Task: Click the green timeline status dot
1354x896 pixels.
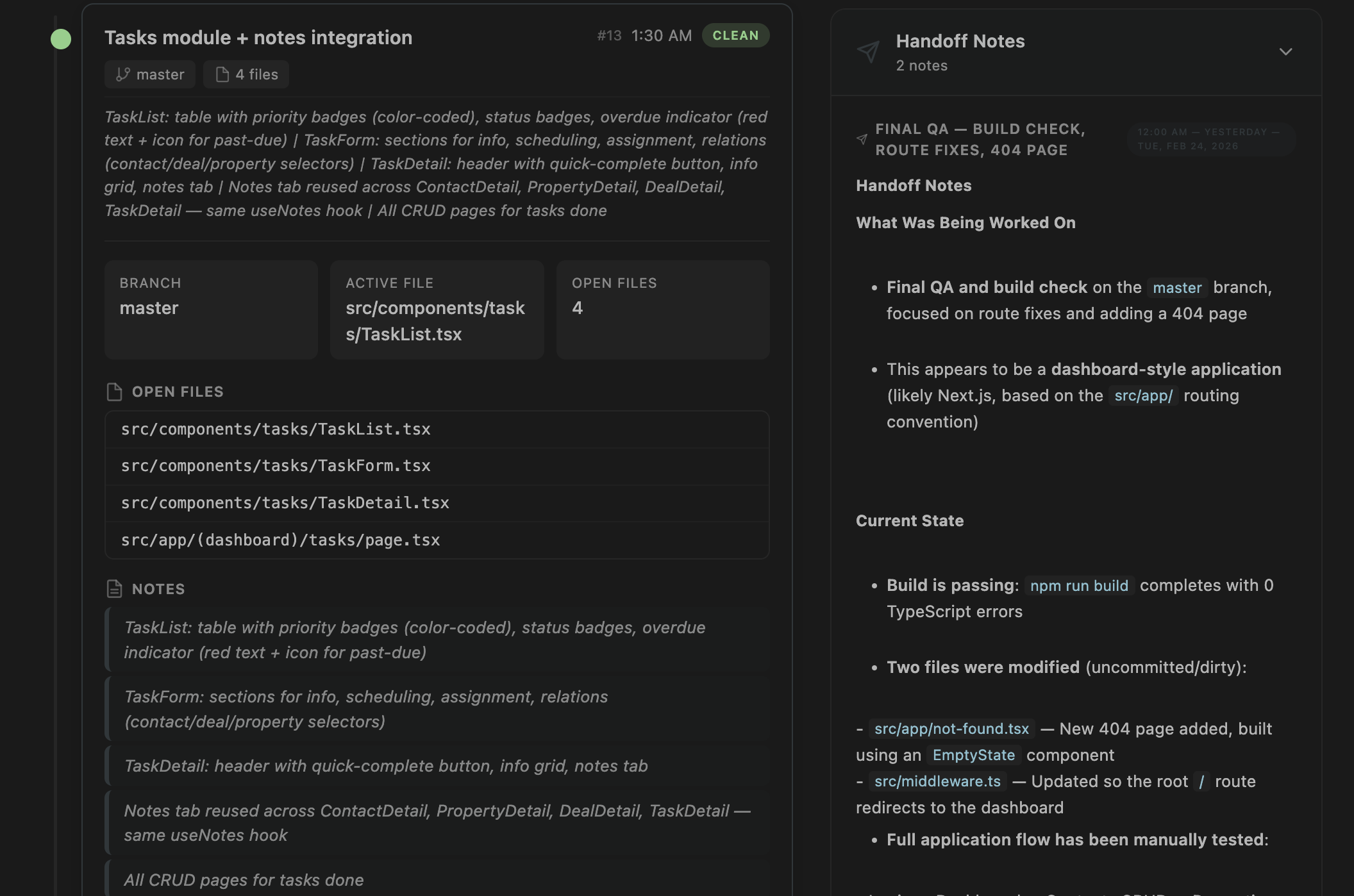Action: pyautogui.click(x=61, y=39)
